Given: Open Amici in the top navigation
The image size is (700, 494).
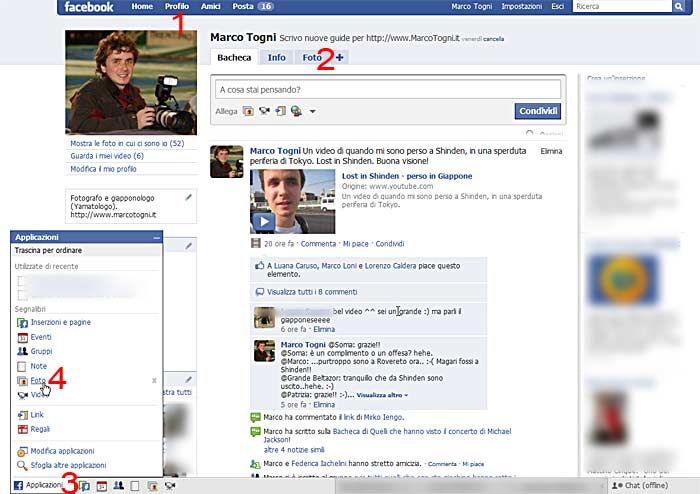Looking at the screenshot, I should click(210, 6).
